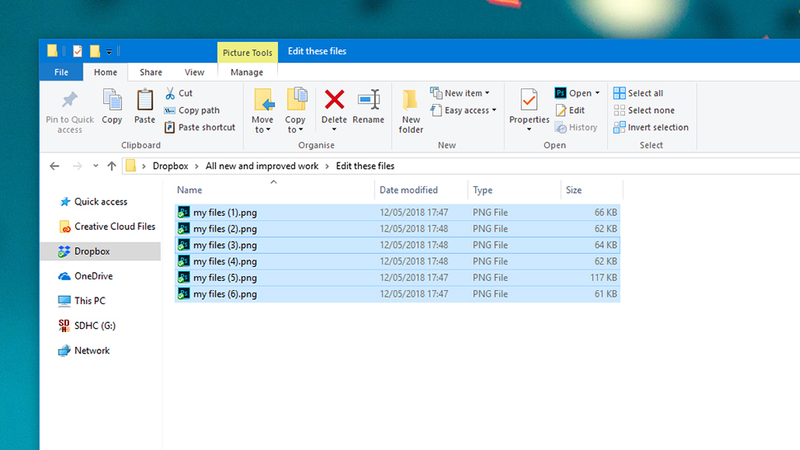Sort by Date modified column header

[421, 190]
